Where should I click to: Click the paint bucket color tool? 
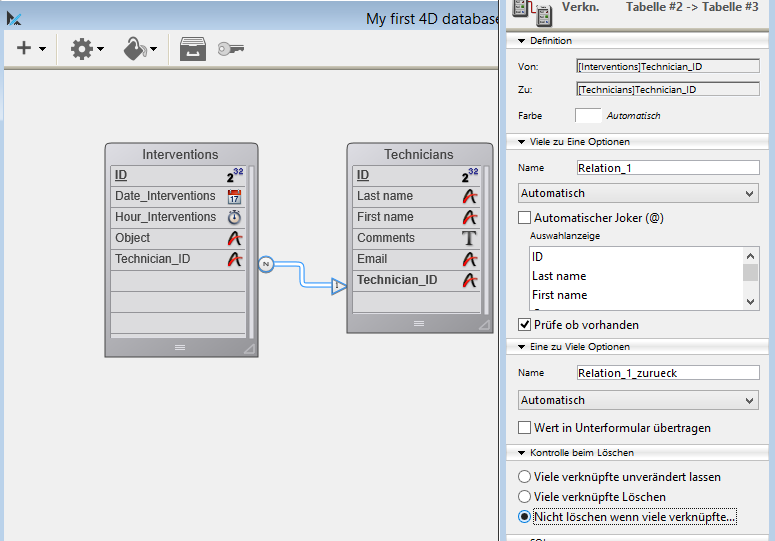(x=135, y=48)
